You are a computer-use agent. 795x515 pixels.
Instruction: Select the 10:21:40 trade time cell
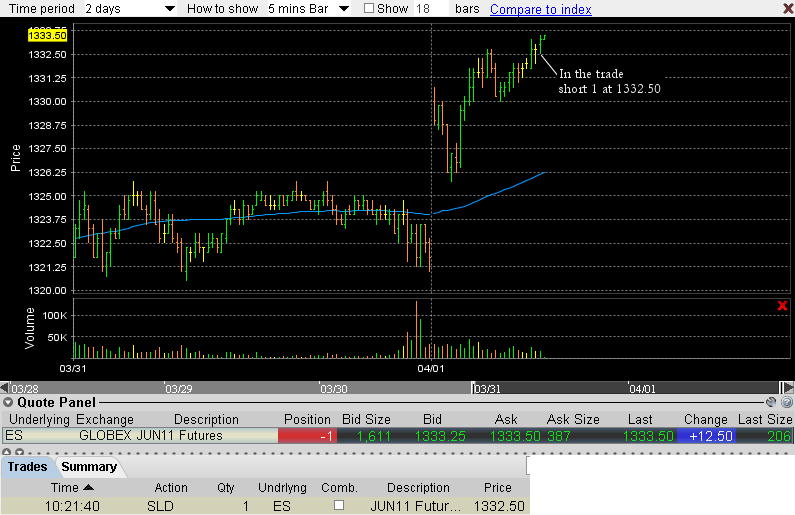(72, 506)
